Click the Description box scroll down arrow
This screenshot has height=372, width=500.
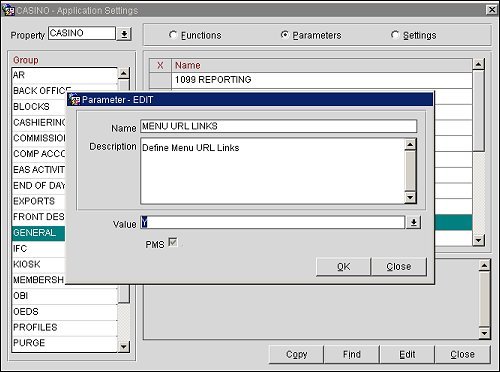410,197
